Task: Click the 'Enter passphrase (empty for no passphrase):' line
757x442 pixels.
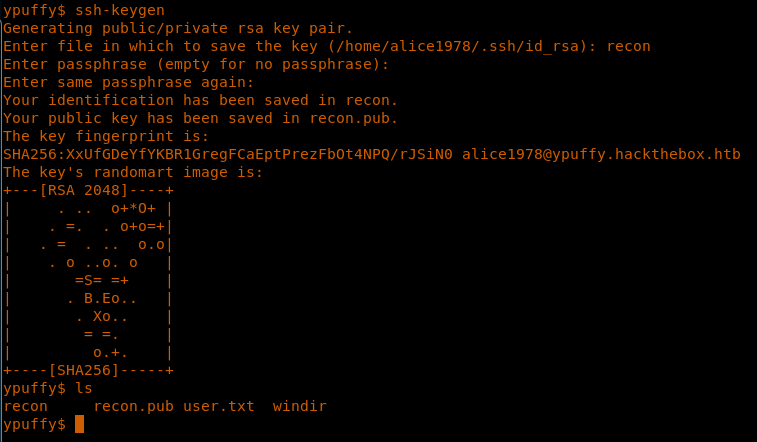Action: (196, 64)
